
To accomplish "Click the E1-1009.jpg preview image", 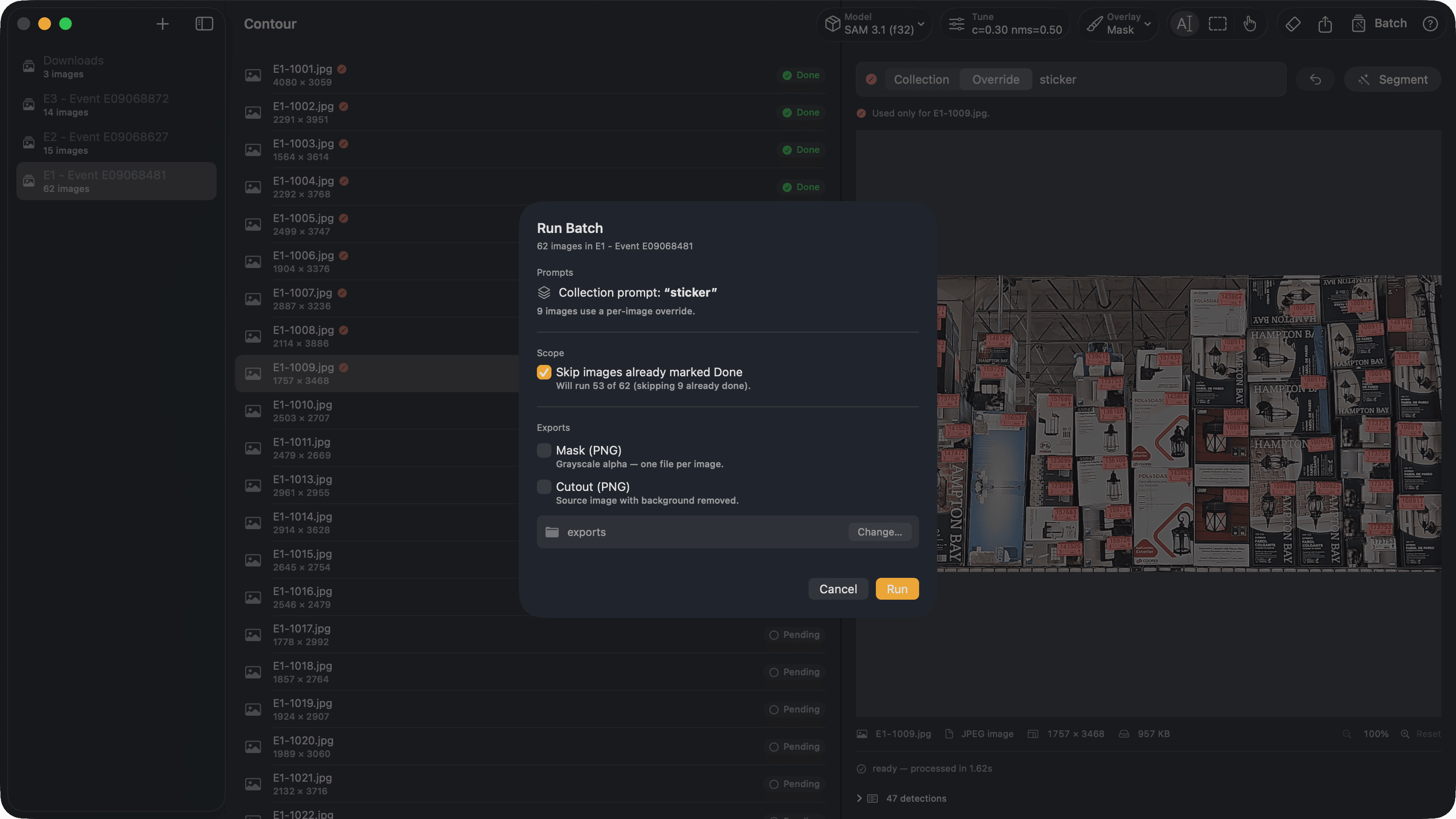I will (1189, 423).
